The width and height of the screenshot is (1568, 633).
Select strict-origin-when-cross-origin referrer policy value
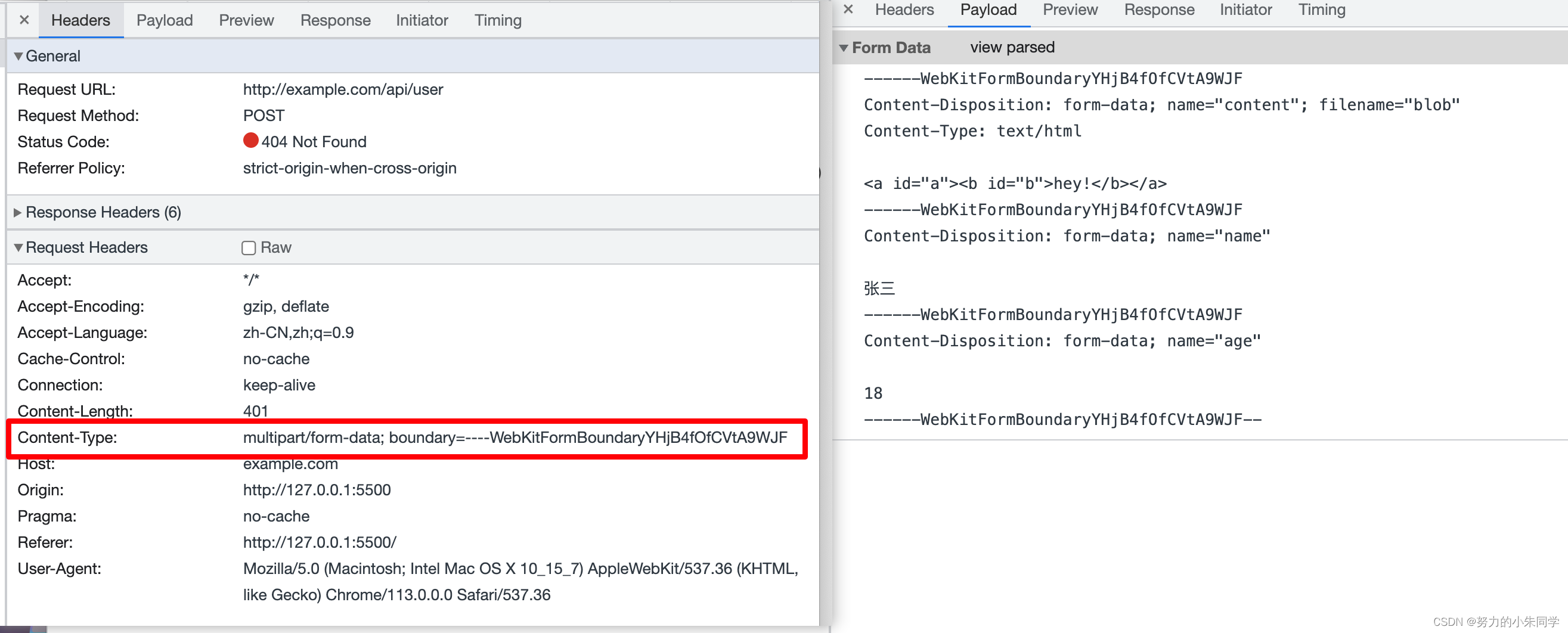(349, 168)
